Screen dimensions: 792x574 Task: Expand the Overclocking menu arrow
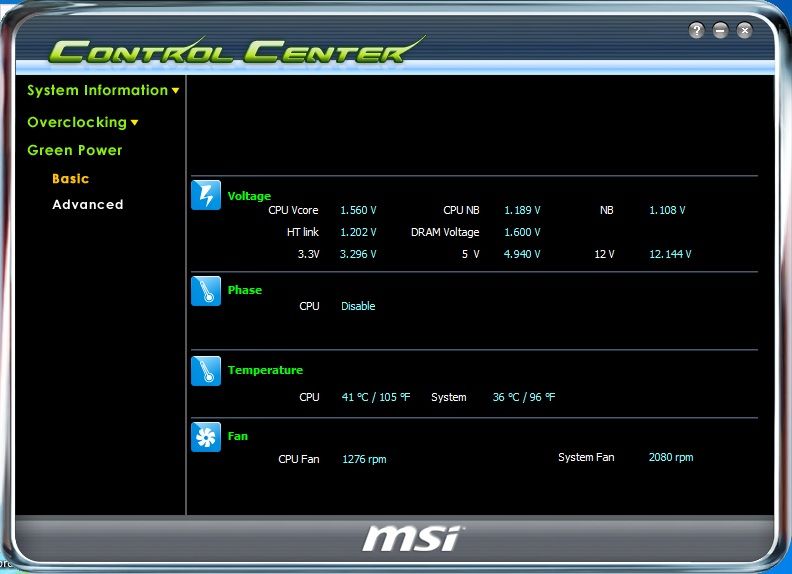[134, 122]
